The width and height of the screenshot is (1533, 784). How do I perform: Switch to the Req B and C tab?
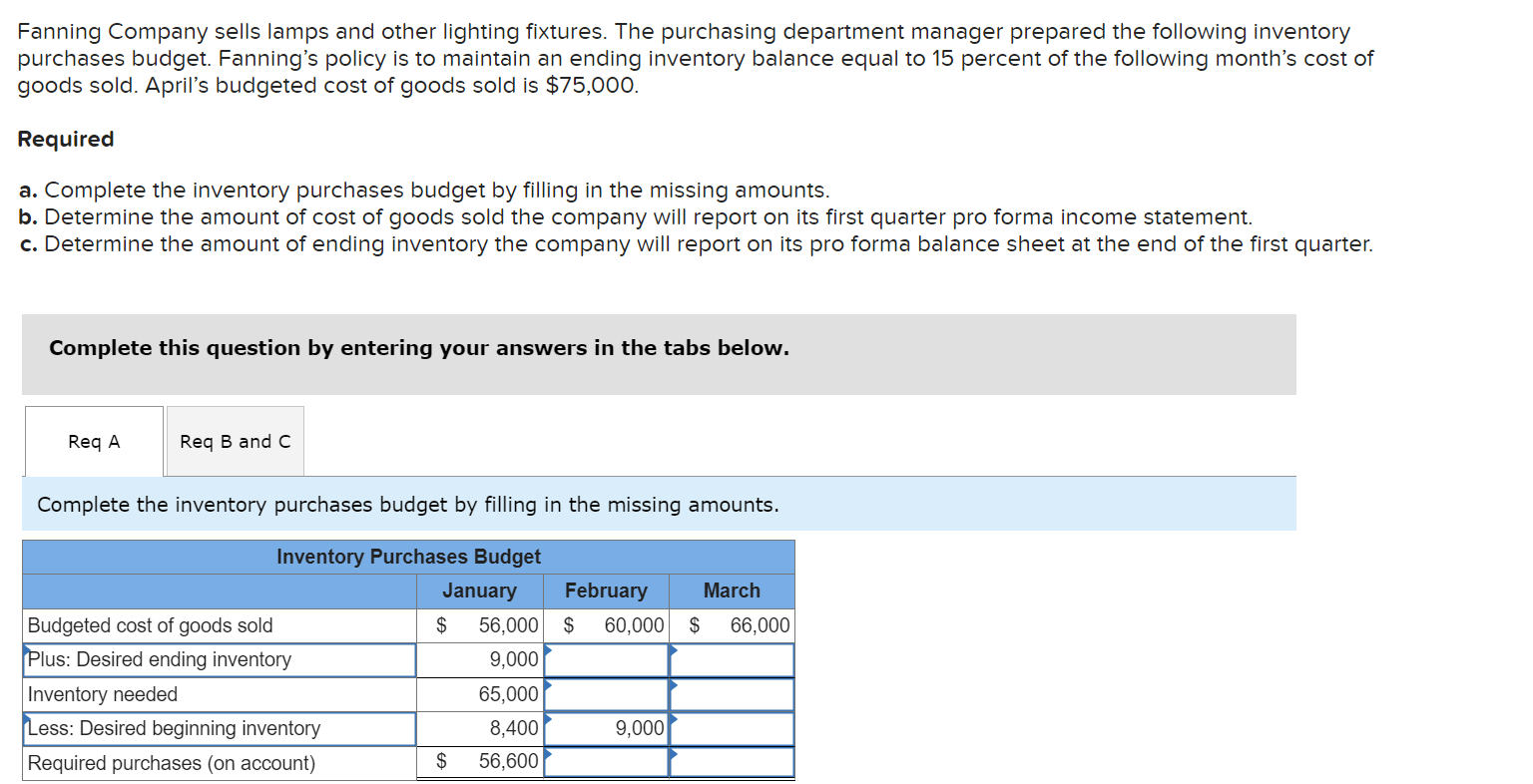click(235, 440)
